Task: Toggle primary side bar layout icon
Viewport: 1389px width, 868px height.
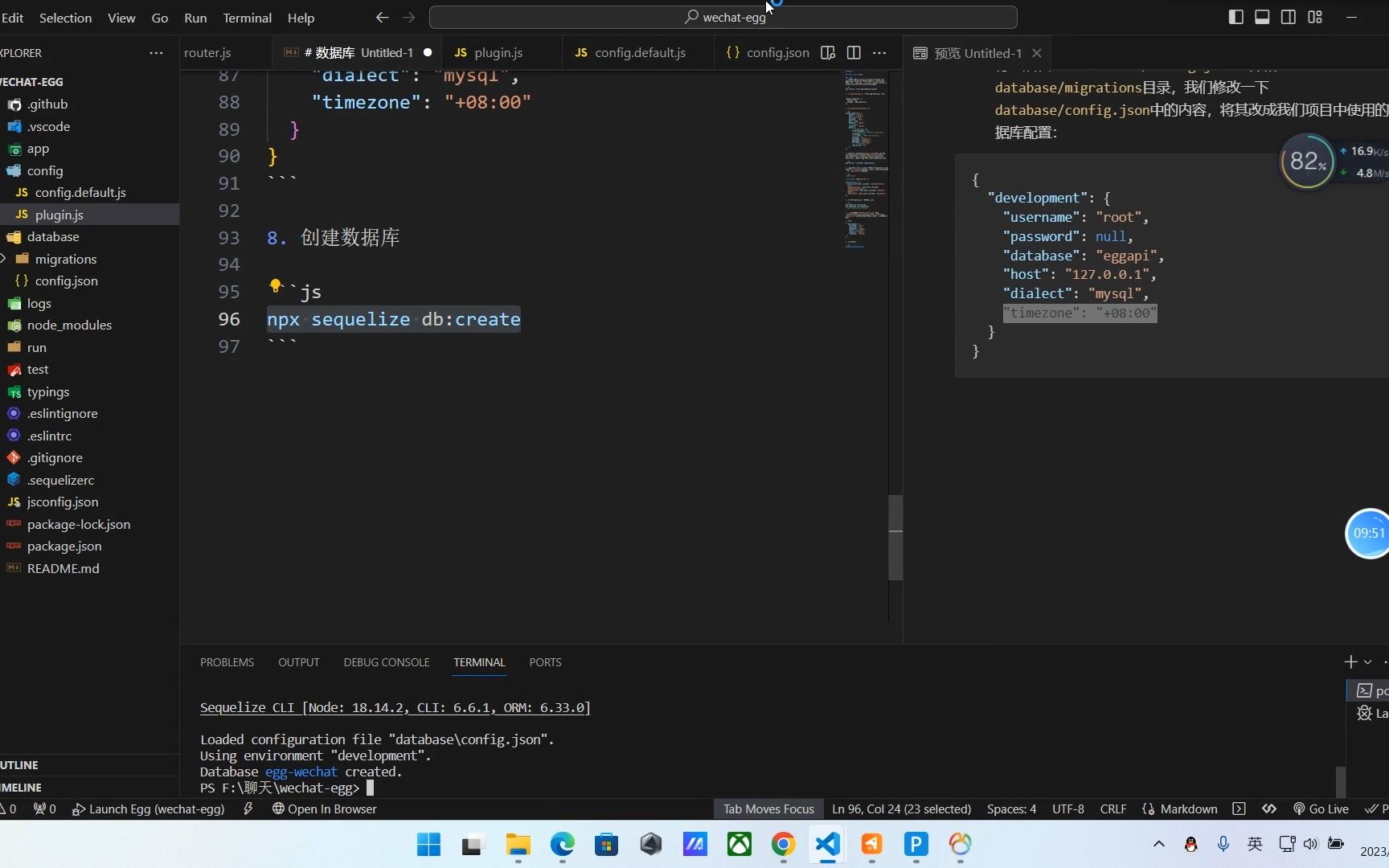Action: [x=1236, y=17]
